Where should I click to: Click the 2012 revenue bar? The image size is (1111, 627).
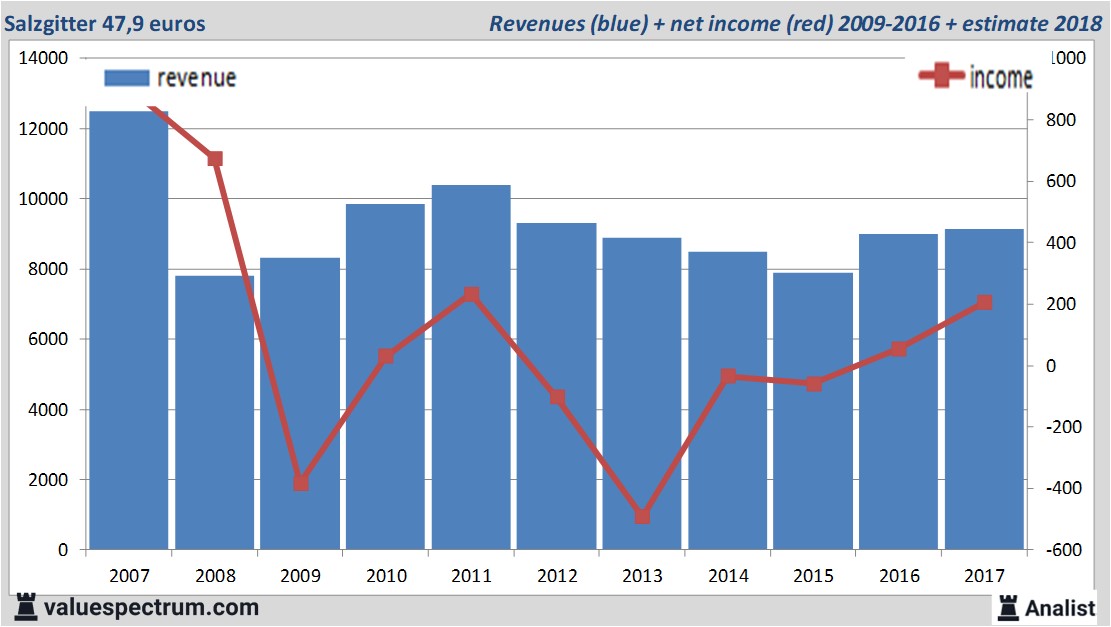[556, 386]
